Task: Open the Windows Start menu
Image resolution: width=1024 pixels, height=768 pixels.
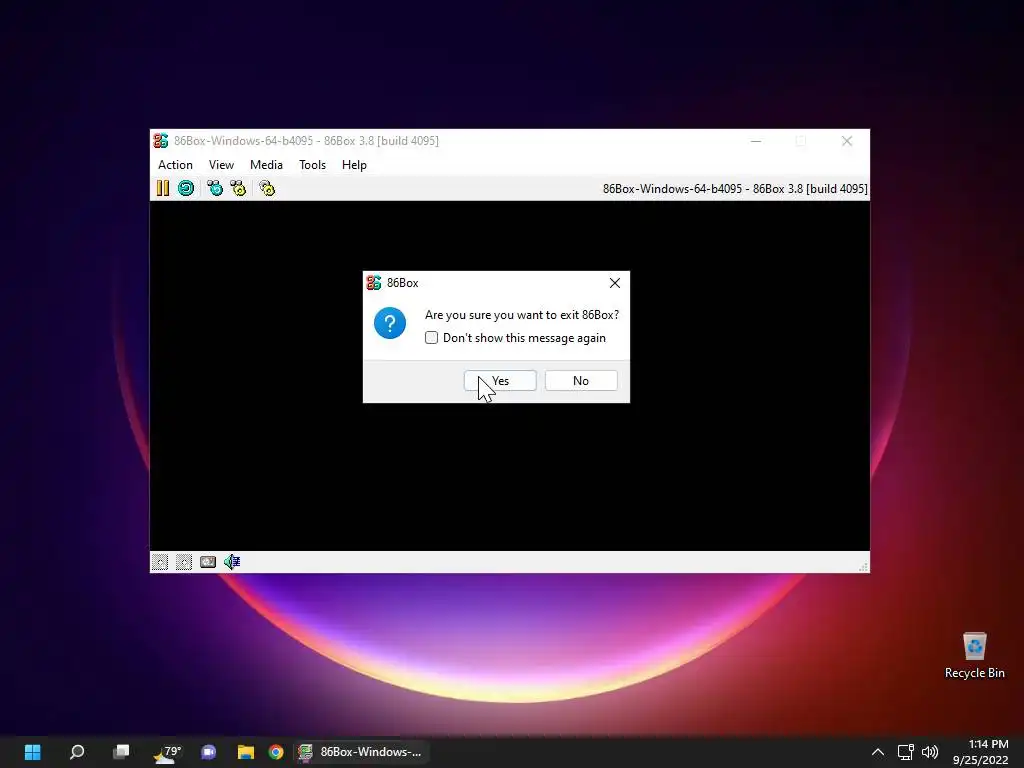Action: [33, 752]
